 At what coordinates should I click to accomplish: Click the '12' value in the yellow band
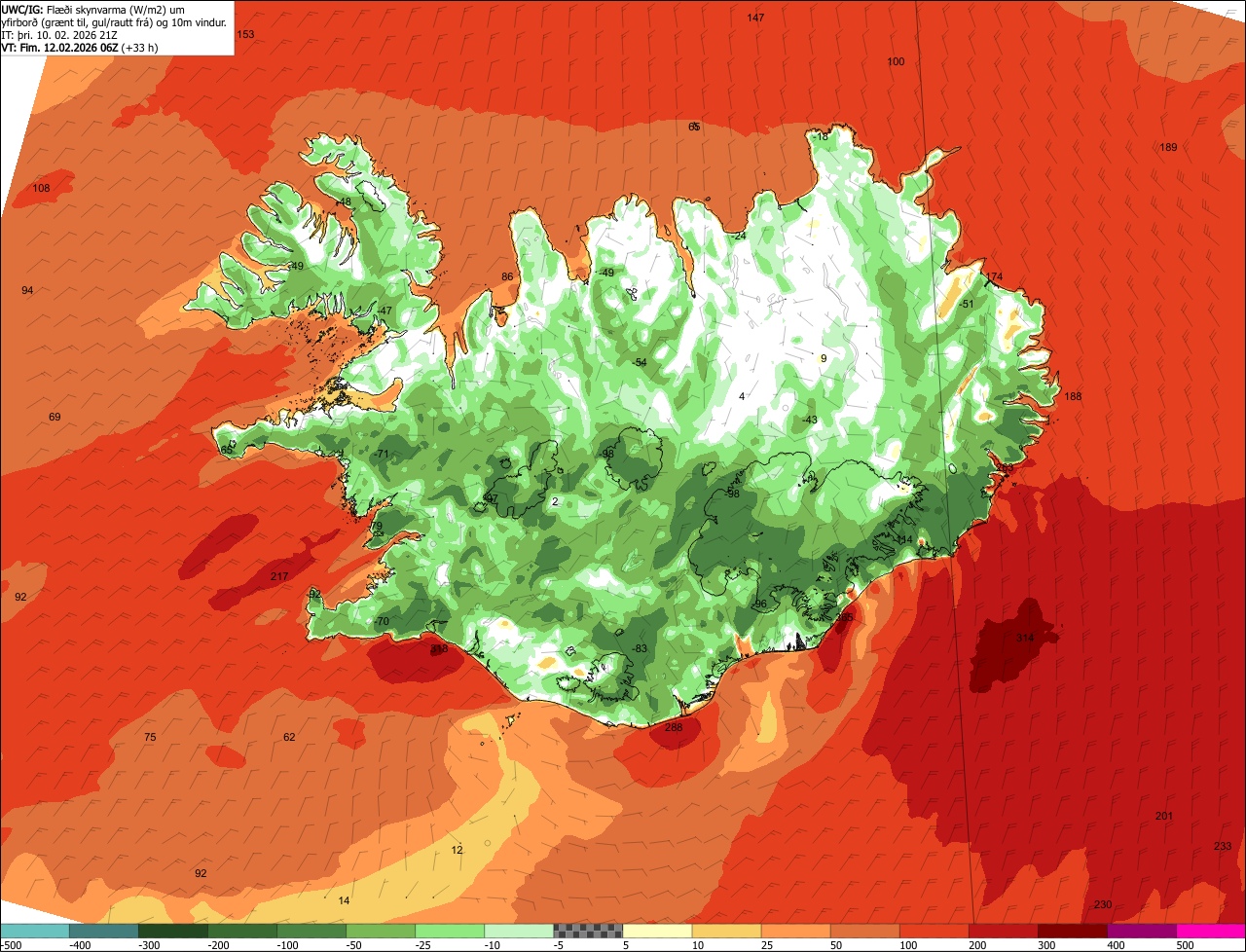pyautogui.click(x=458, y=850)
